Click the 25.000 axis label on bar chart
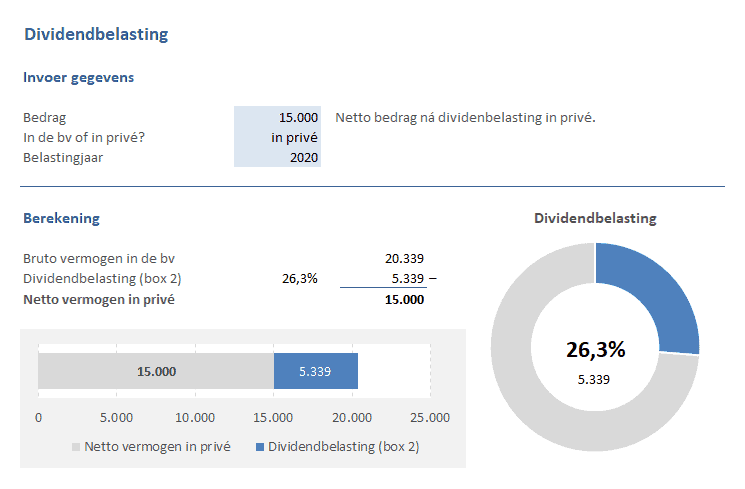This screenshot has width=745, height=489. (430, 418)
